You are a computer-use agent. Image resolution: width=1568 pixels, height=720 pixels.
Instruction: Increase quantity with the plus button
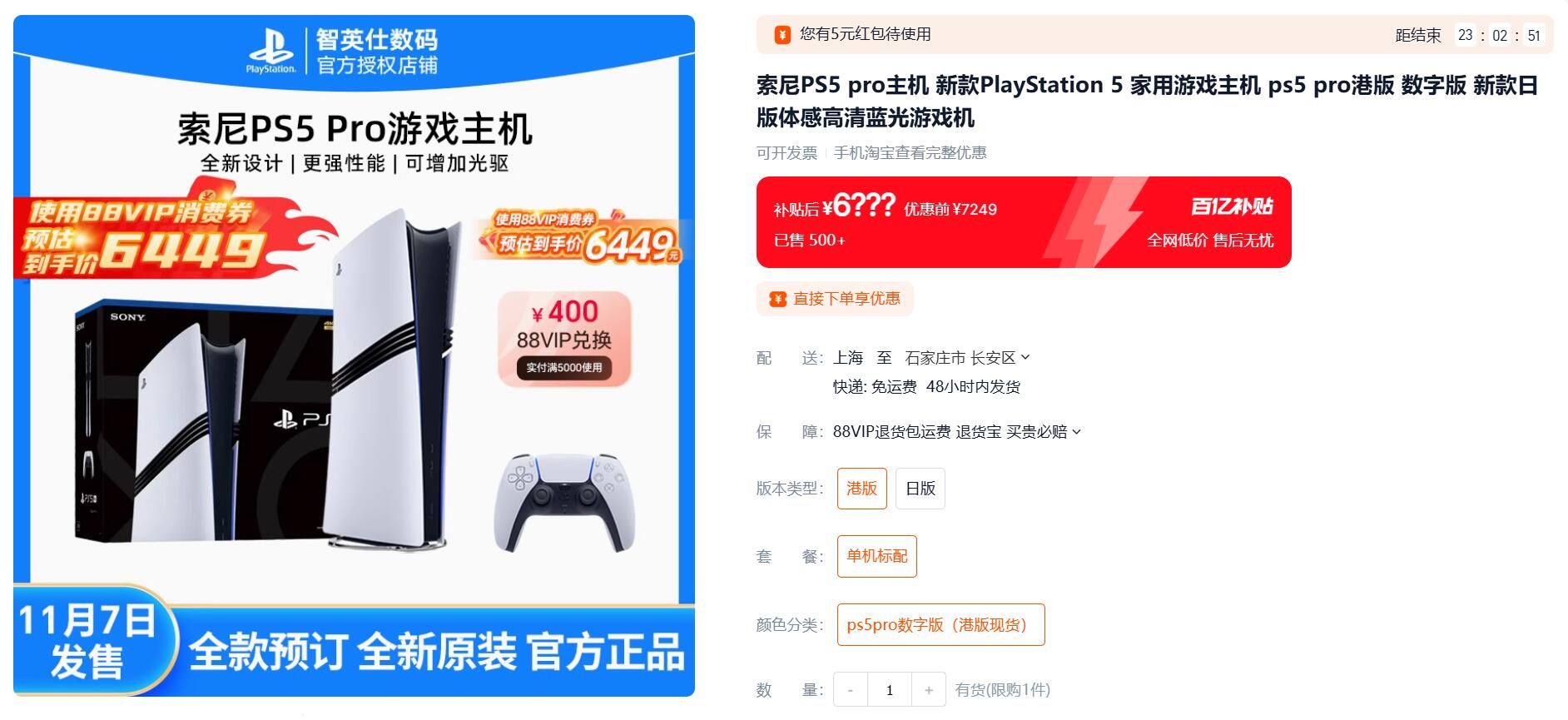click(929, 690)
